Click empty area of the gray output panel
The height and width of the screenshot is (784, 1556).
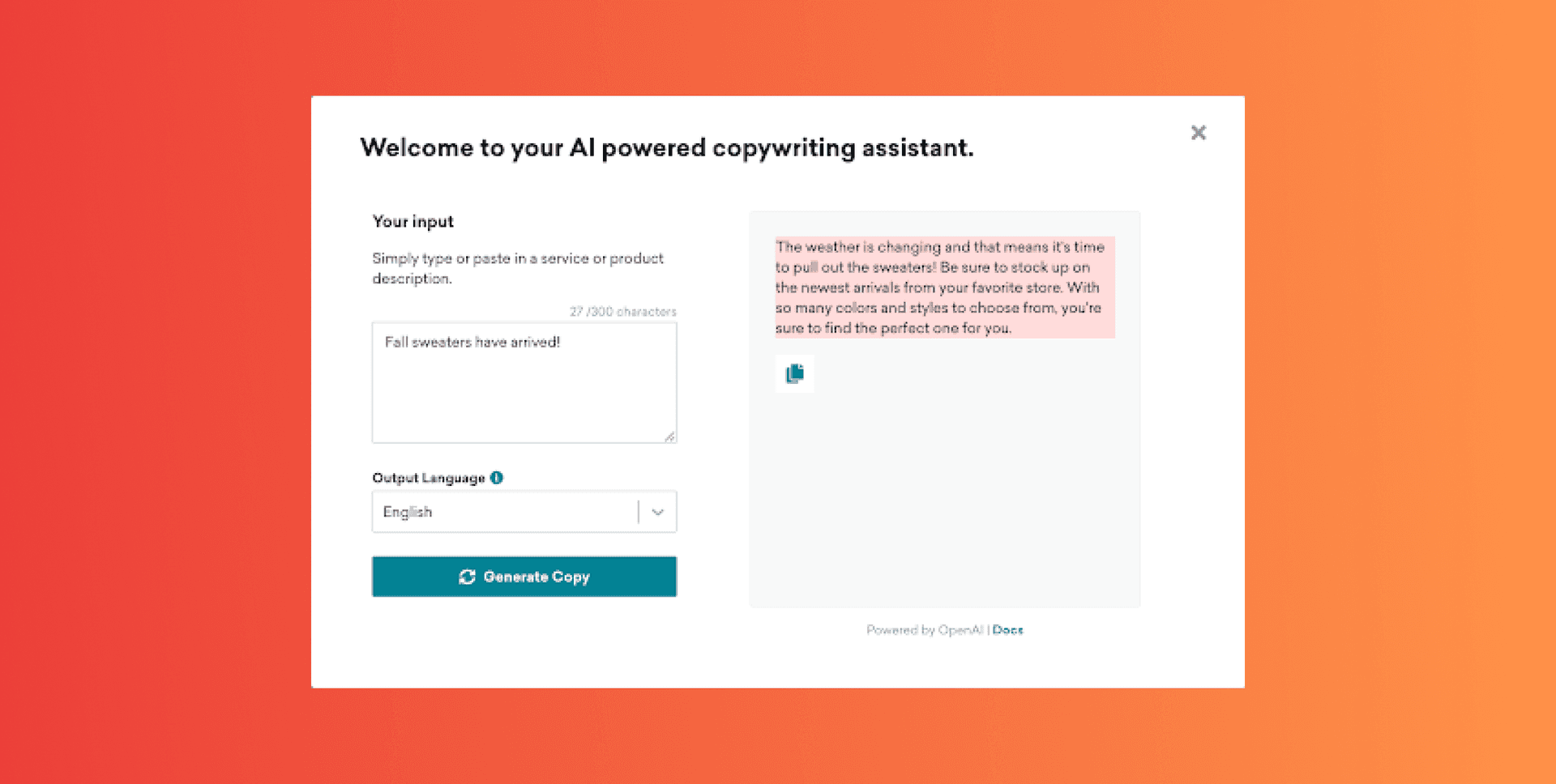click(944, 502)
